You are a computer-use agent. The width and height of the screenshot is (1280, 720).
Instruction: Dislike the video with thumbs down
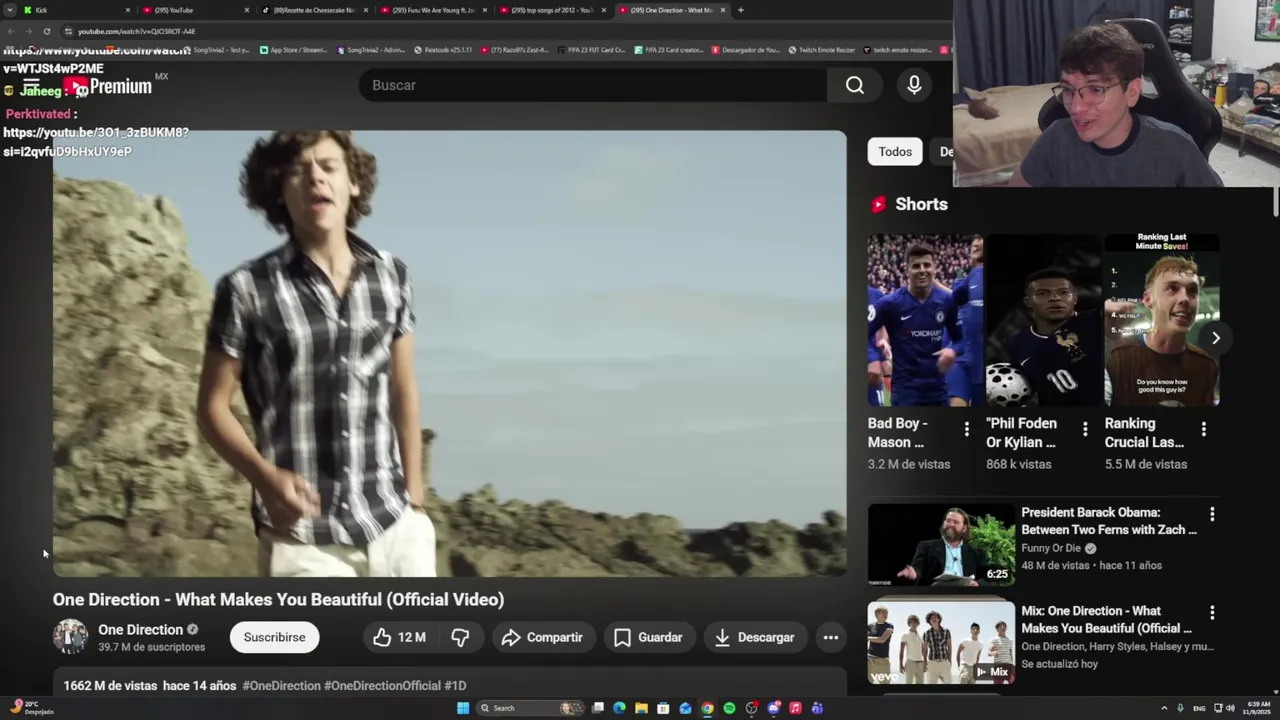click(x=460, y=637)
